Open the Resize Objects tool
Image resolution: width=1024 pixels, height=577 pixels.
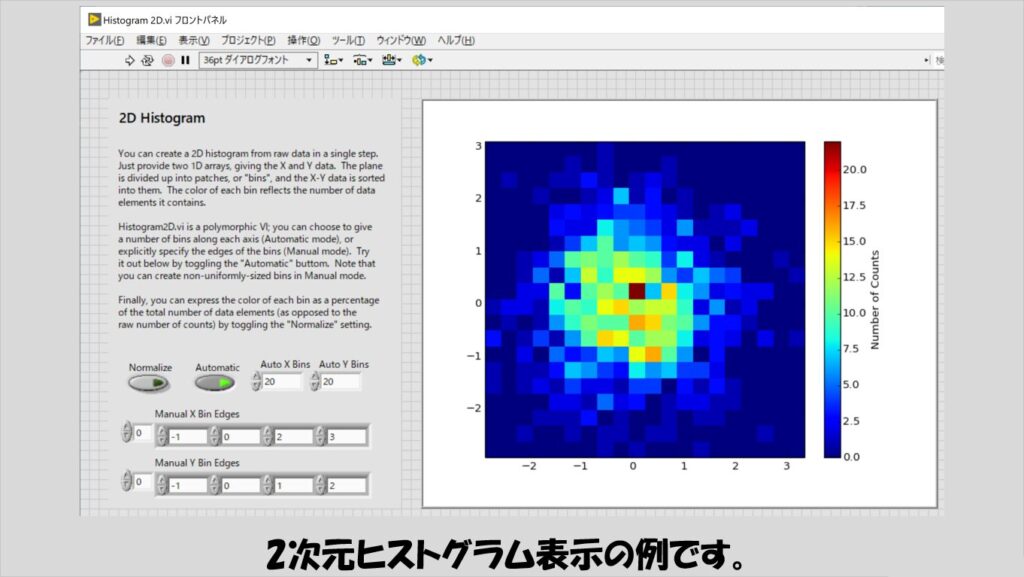[390, 60]
